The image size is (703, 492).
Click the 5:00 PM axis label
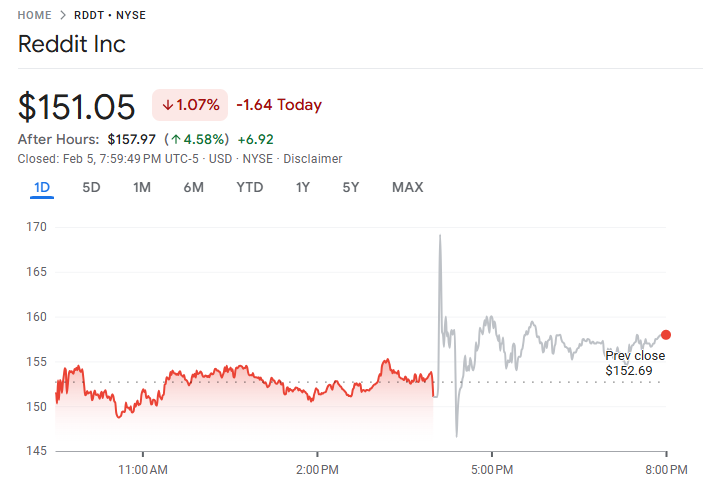491,469
